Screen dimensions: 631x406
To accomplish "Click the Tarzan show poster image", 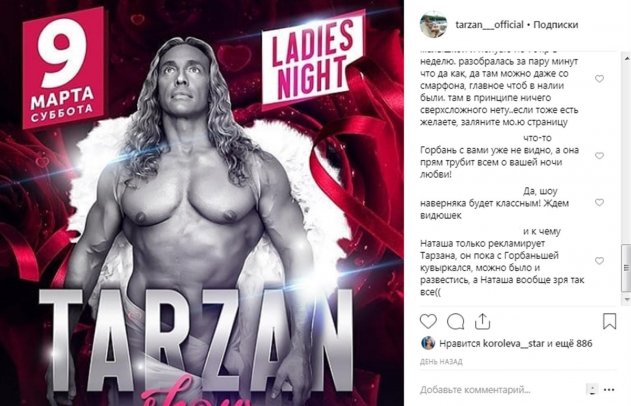I will click(x=202, y=203).
